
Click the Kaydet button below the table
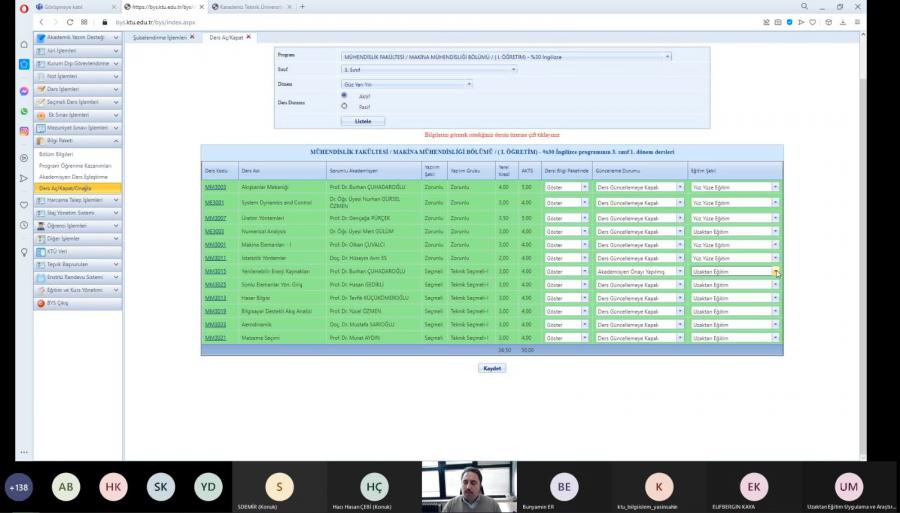[492, 368]
